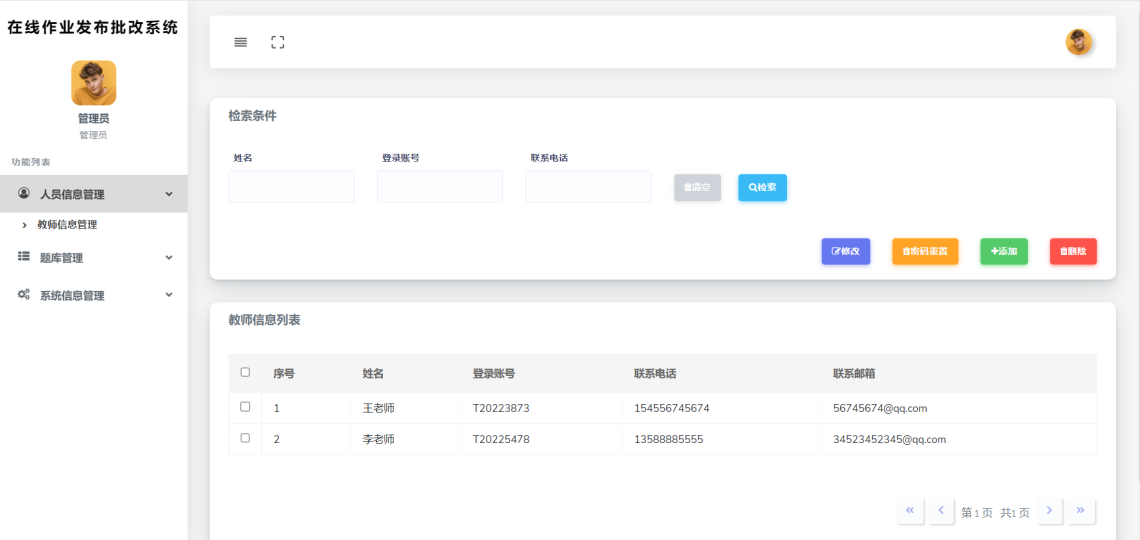Click the 教师信息列表 panel heading

[x=264, y=321]
